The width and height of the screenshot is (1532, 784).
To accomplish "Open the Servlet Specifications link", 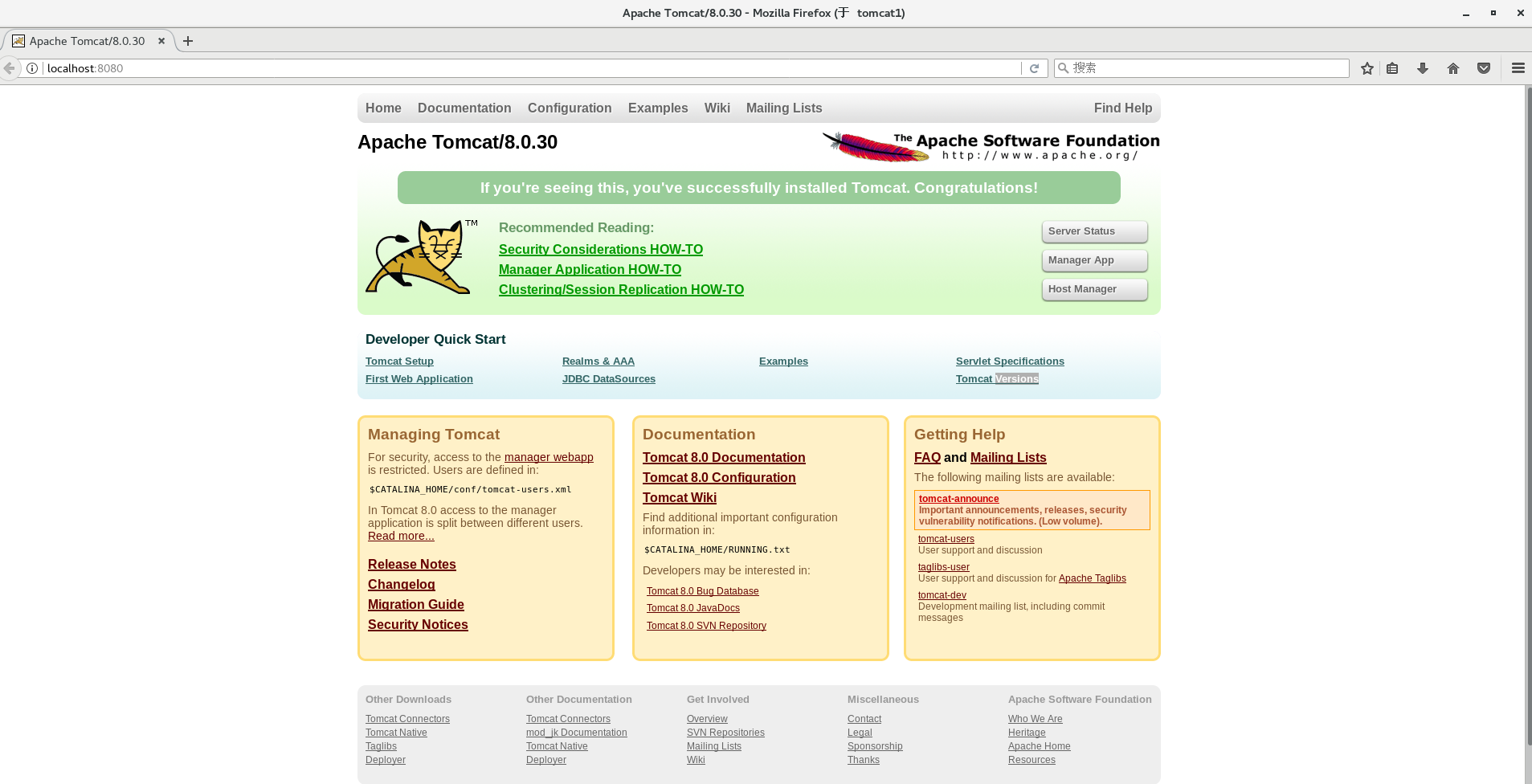I will [1010, 361].
